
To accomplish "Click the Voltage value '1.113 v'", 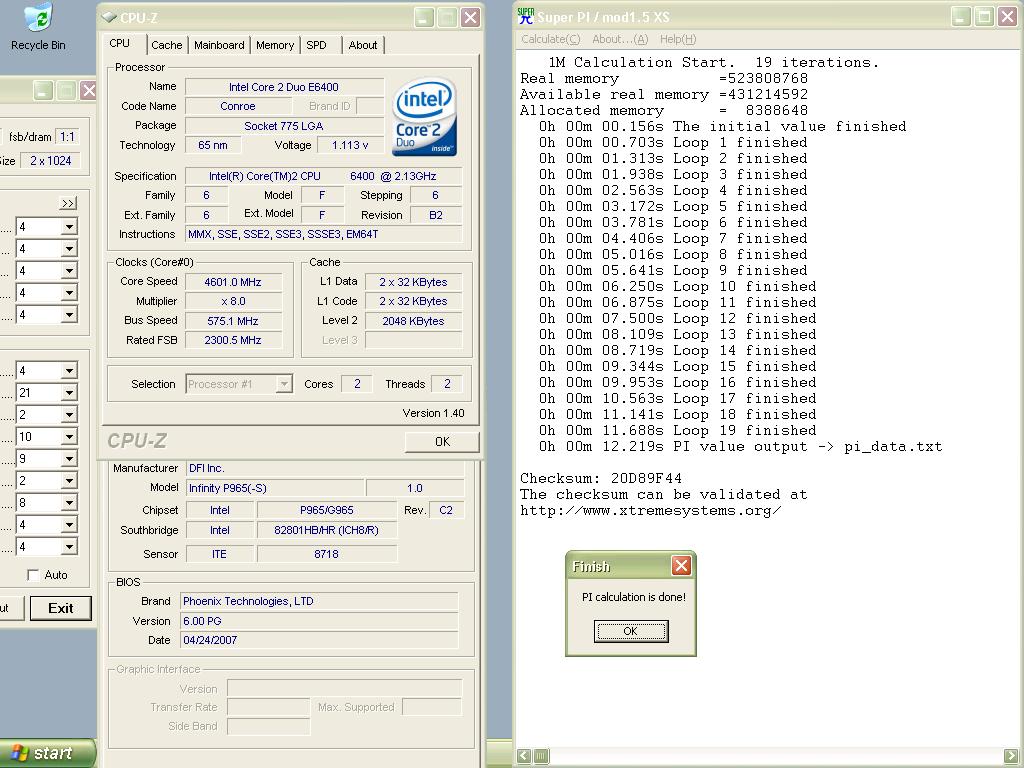I will pos(350,145).
